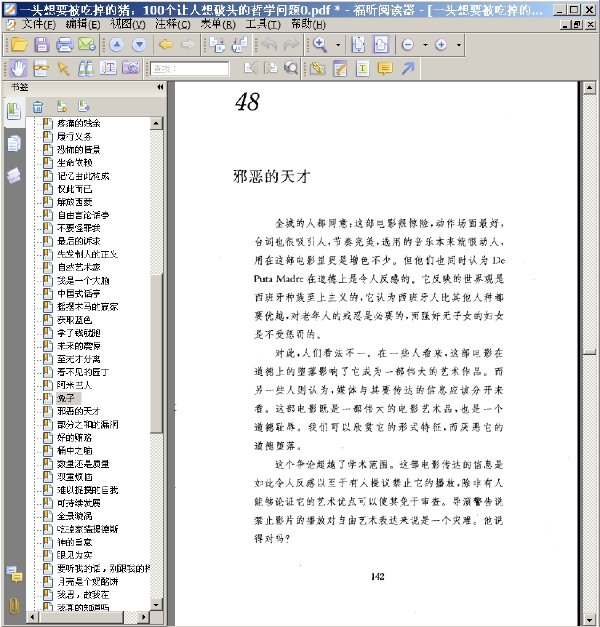Click the Fit Page icon

pos(358,44)
